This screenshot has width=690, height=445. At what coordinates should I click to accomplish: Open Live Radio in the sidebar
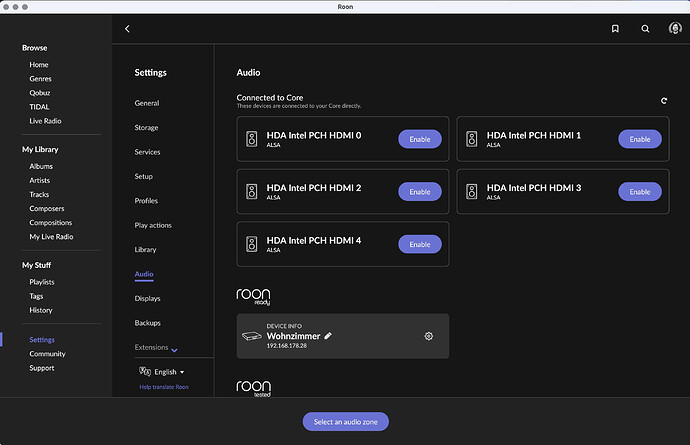click(45, 121)
